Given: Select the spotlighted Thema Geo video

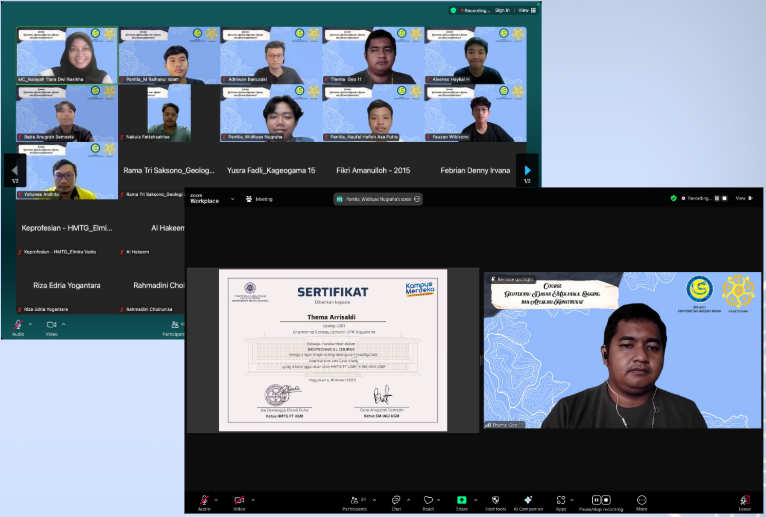Looking at the screenshot, I should tap(622, 350).
